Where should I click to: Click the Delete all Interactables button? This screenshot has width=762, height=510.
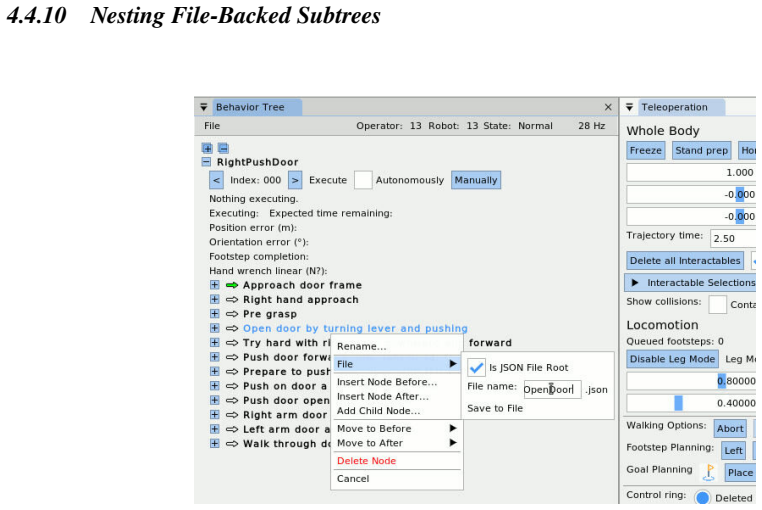coord(685,261)
